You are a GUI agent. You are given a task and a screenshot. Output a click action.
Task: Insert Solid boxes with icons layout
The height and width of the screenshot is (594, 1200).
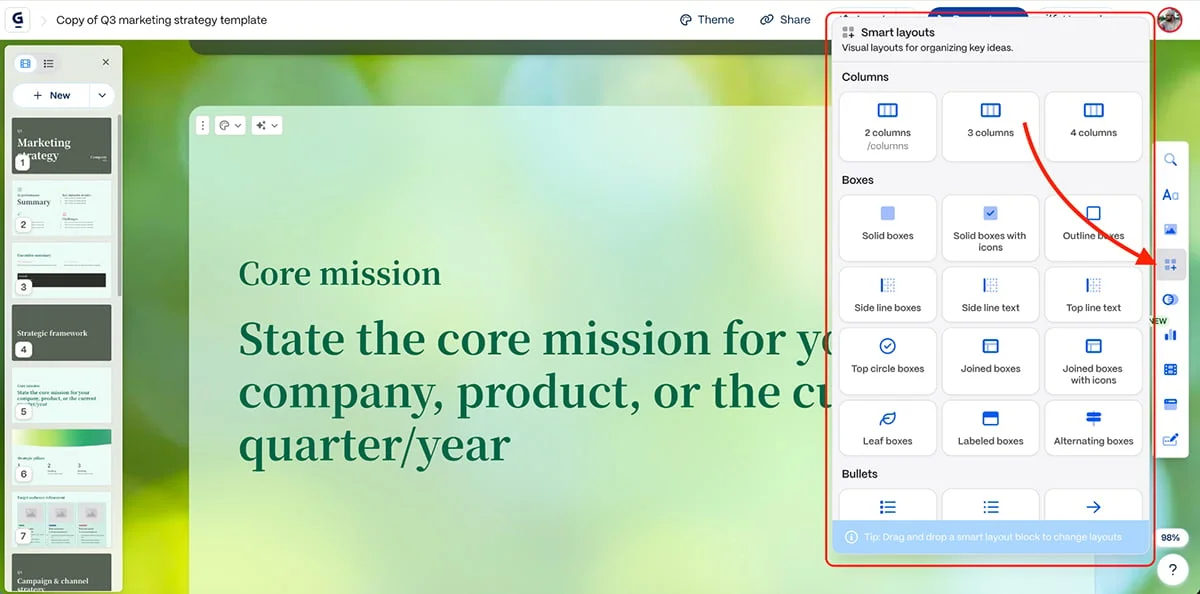coord(991,228)
